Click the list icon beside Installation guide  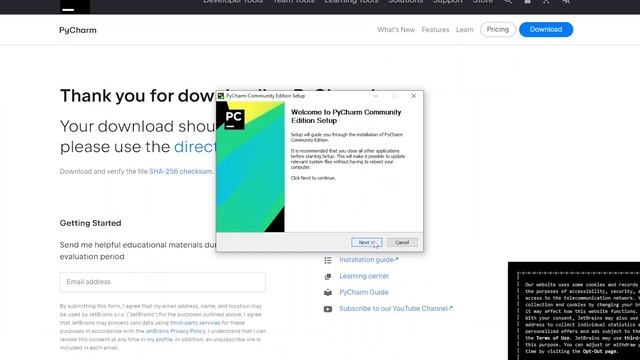click(328, 260)
